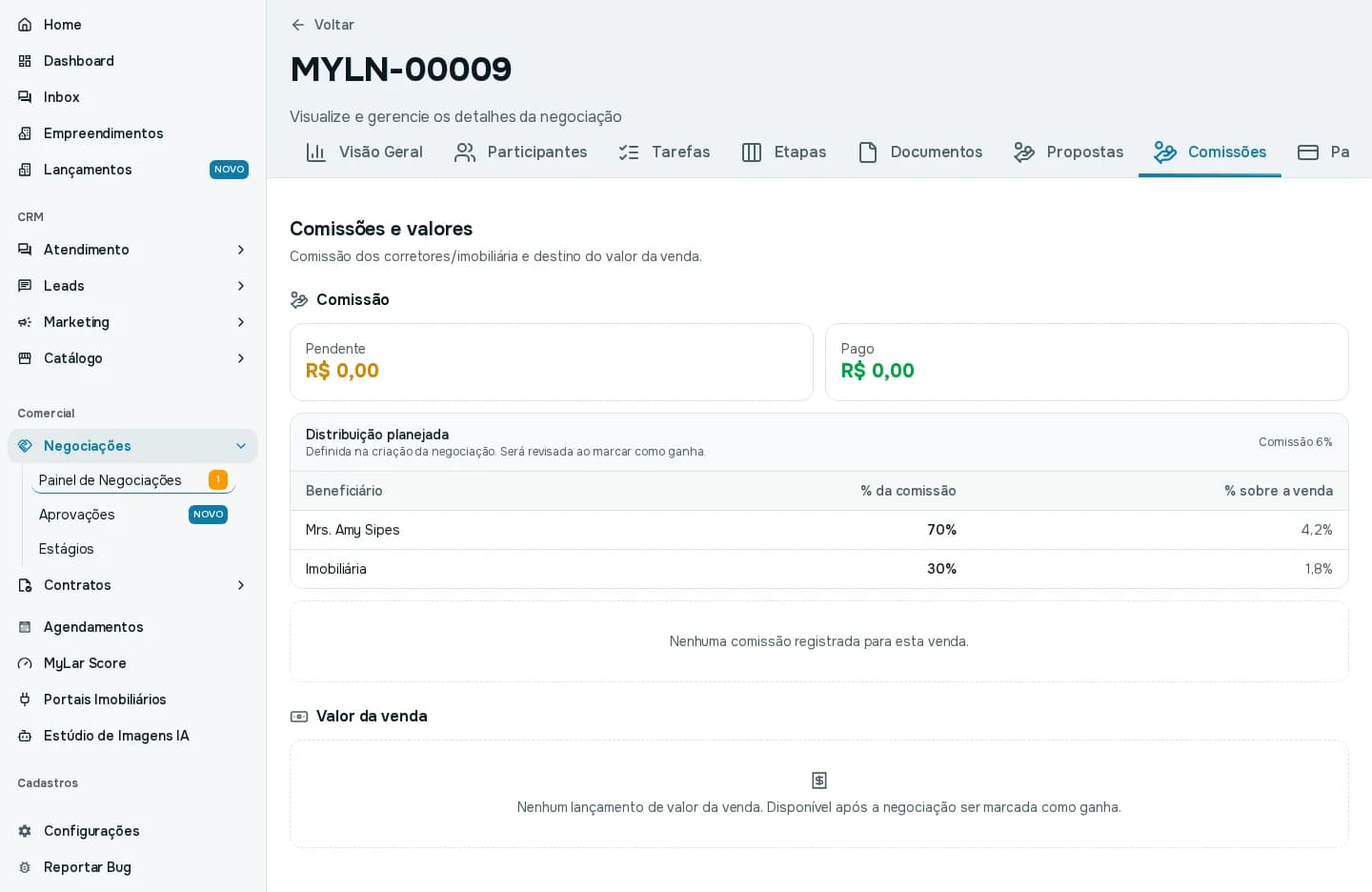Go back using Voltar link
This screenshot has width=1372, height=892.
pyautogui.click(x=322, y=25)
